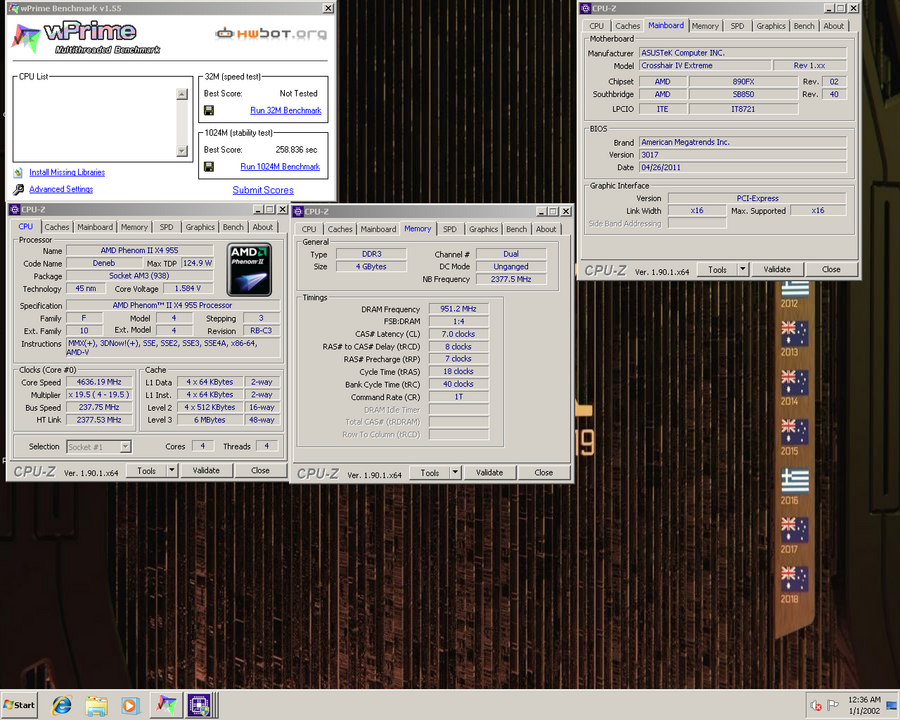The image size is (900, 720).
Task: Click the wPrime title bar icon
Action: [x=13, y=8]
